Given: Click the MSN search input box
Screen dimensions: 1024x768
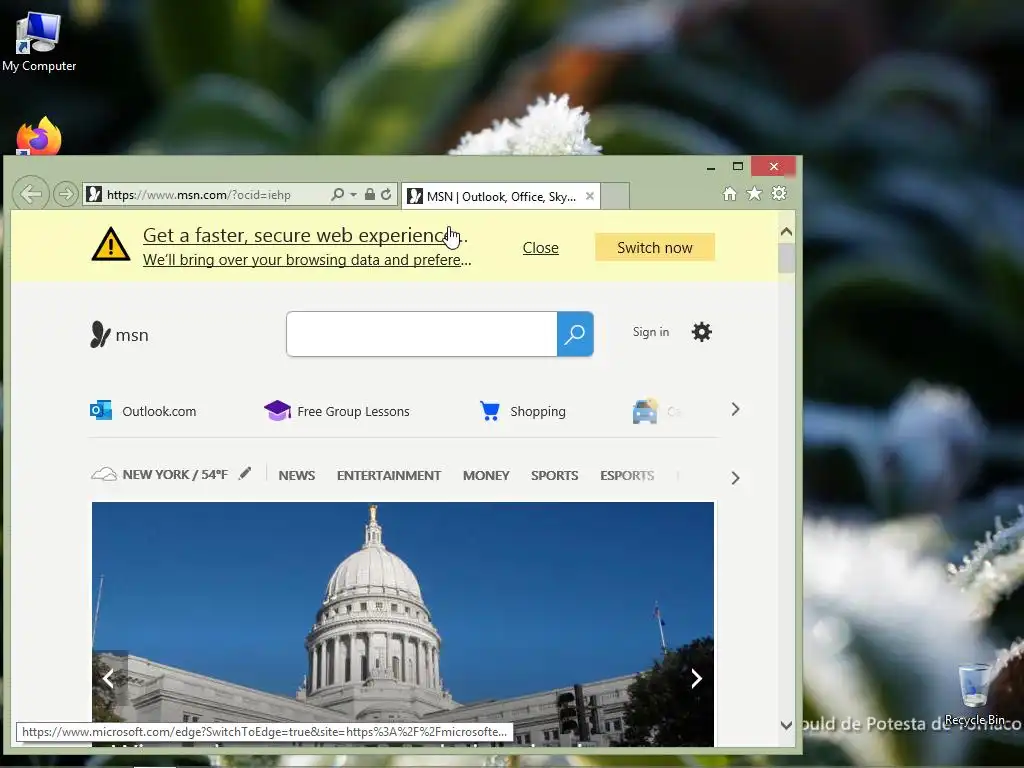Looking at the screenshot, I should pos(422,334).
